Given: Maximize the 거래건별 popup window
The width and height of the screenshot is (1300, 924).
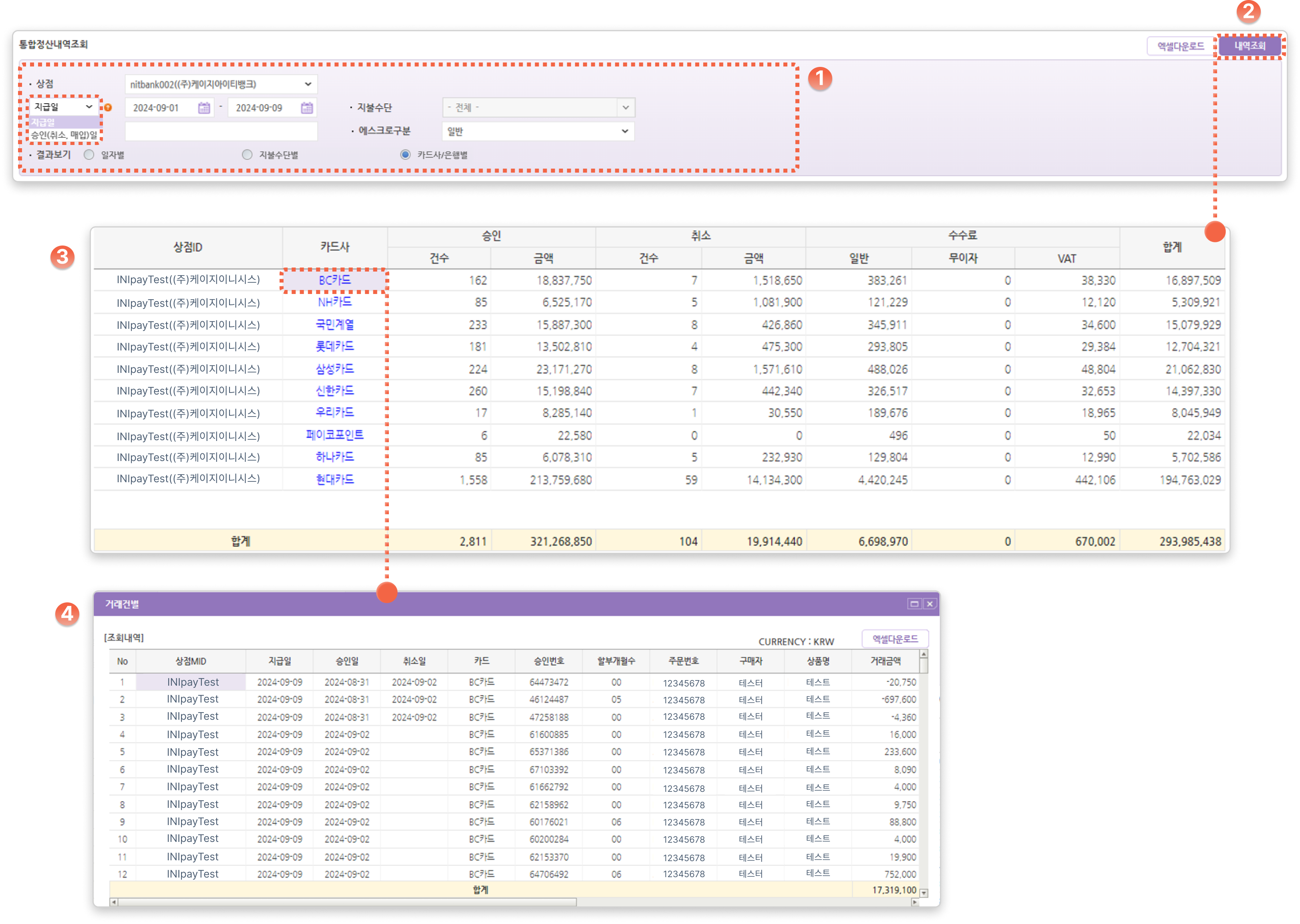Looking at the screenshot, I should (914, 604).
